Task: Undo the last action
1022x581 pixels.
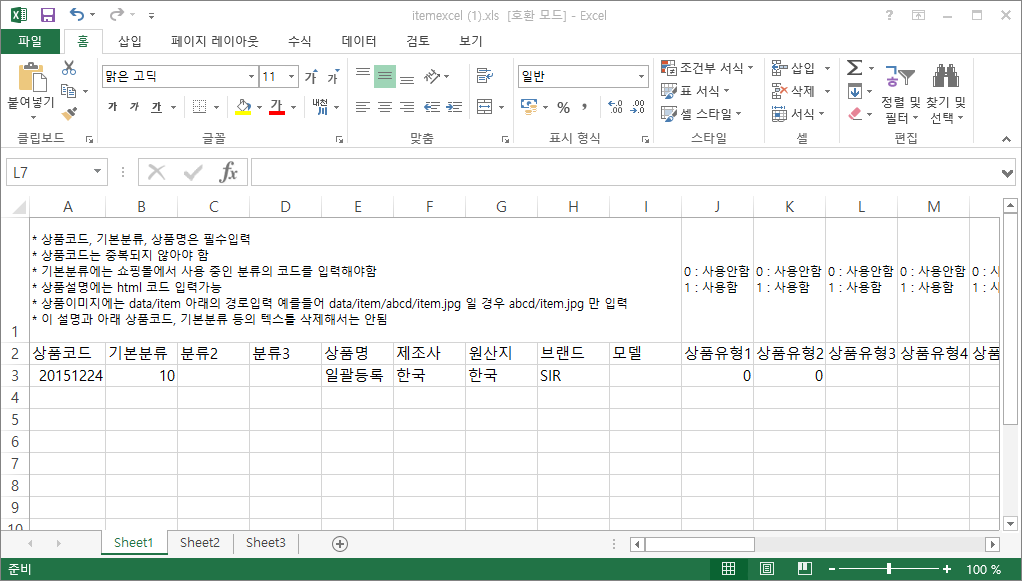Action: click(x=77, y=14)
